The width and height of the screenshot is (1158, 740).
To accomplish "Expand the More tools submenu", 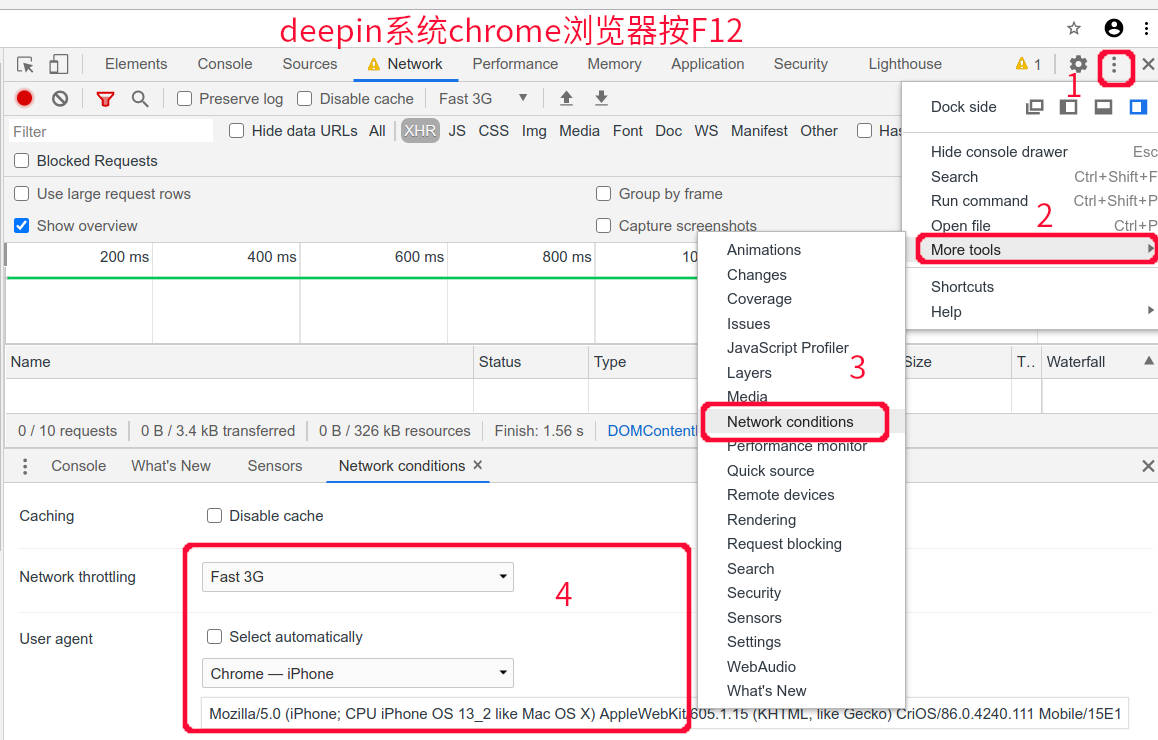I will [x=1035, y=250].
